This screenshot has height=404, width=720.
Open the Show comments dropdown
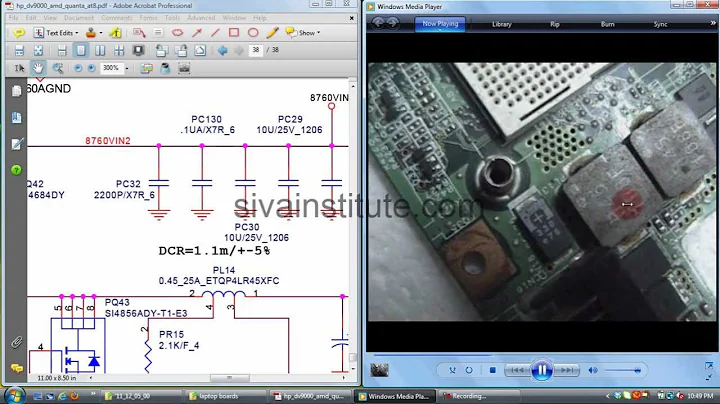point(303,33)
